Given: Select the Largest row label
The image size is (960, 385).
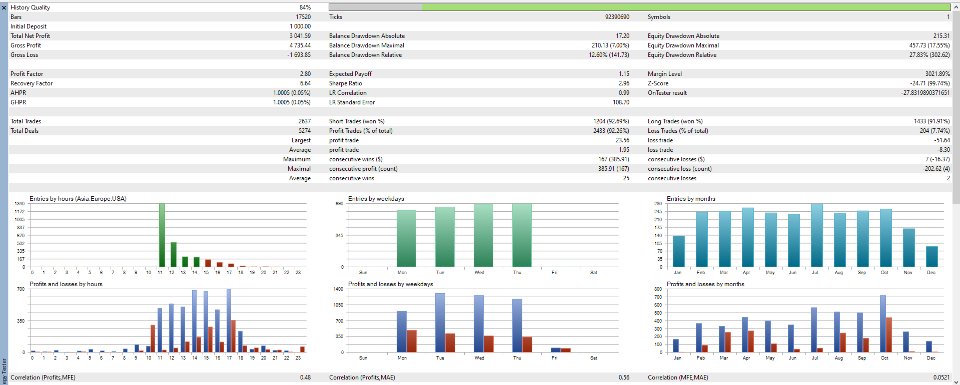Looking at the screenshot, I should [x=301, y=140].
